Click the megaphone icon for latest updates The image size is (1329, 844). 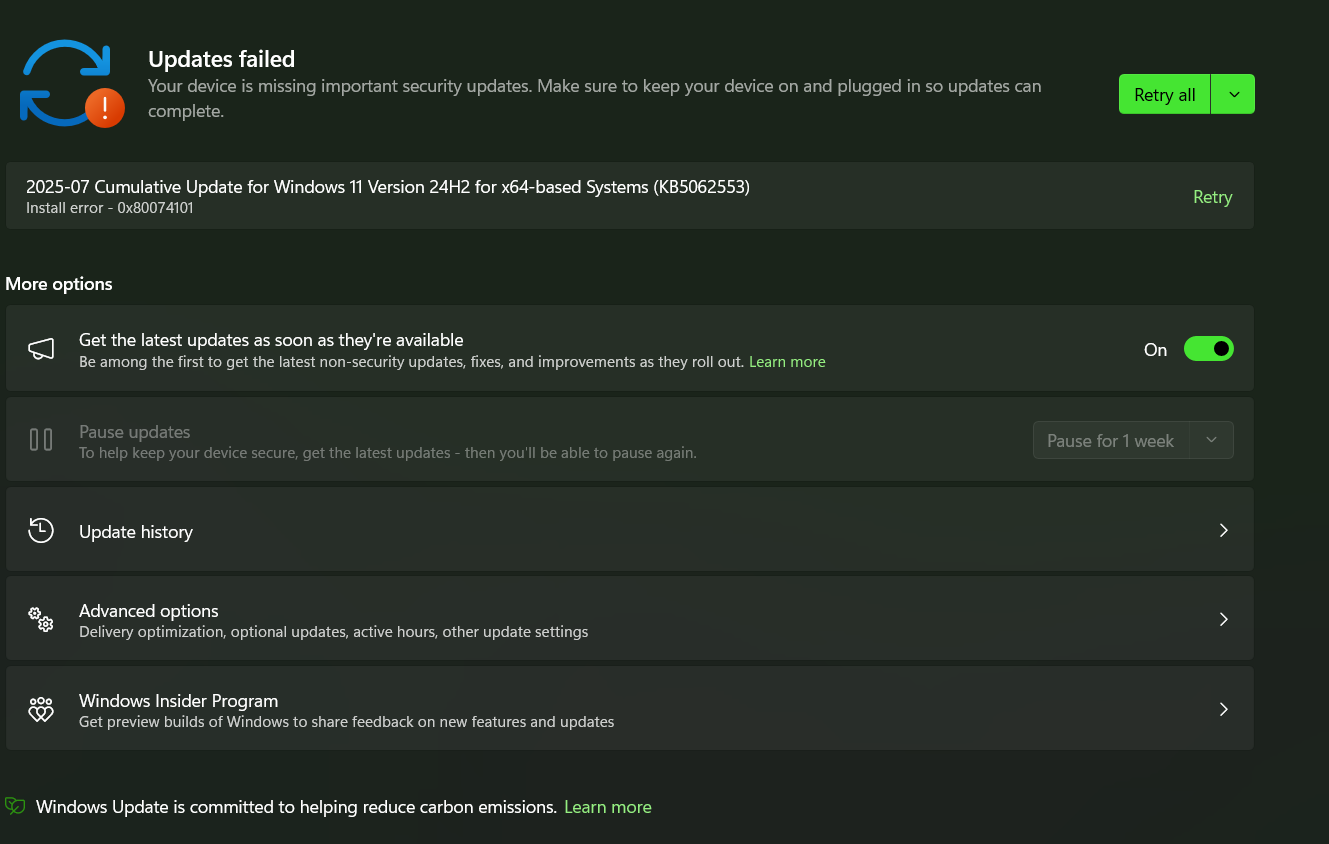(41, 349)
